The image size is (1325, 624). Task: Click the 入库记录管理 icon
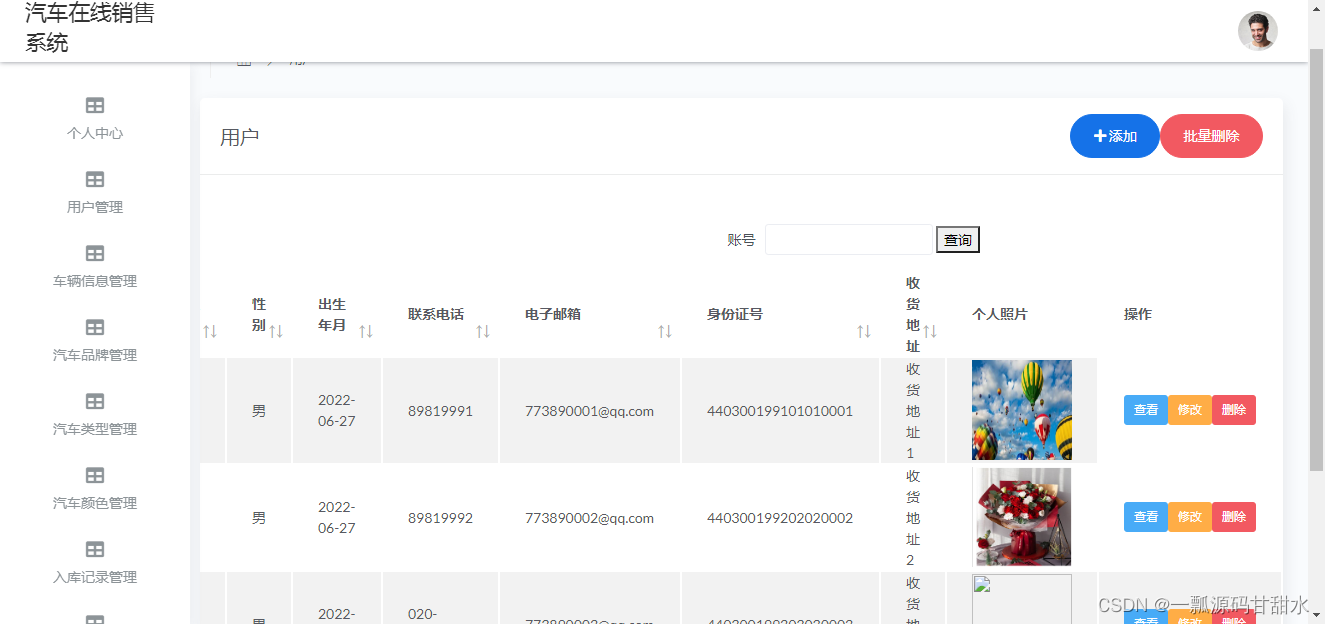tap(95, 549)
